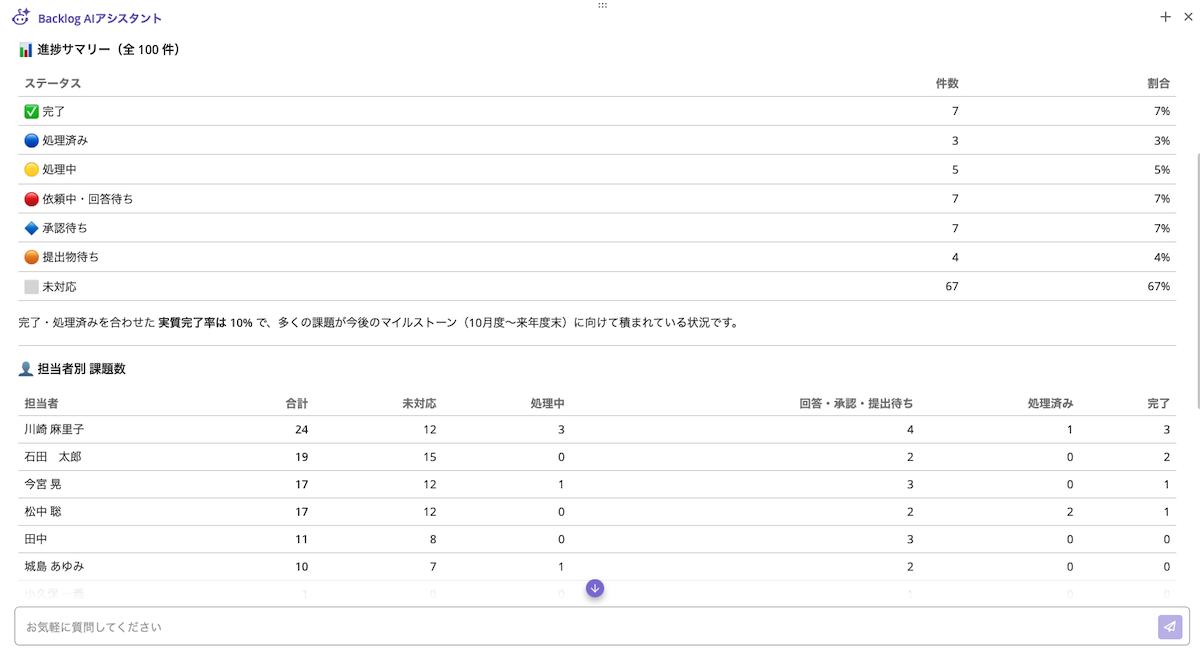This screenshot has height=650, width=1200.
Task: Click the 3% value for 処理済み
Action: pyautogui.click(x=1162, y=141)
